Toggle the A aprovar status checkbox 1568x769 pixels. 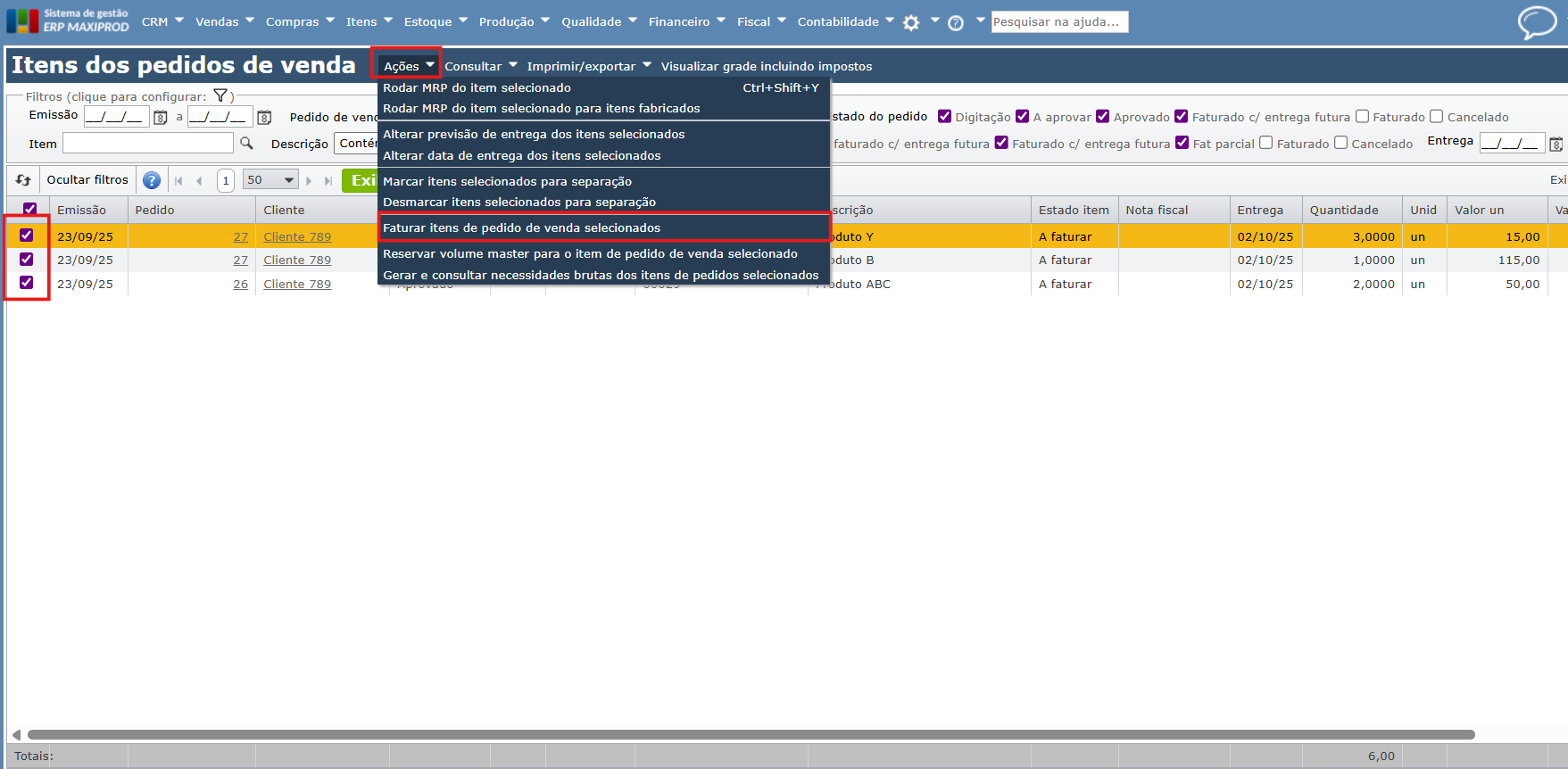point(1023,116)
